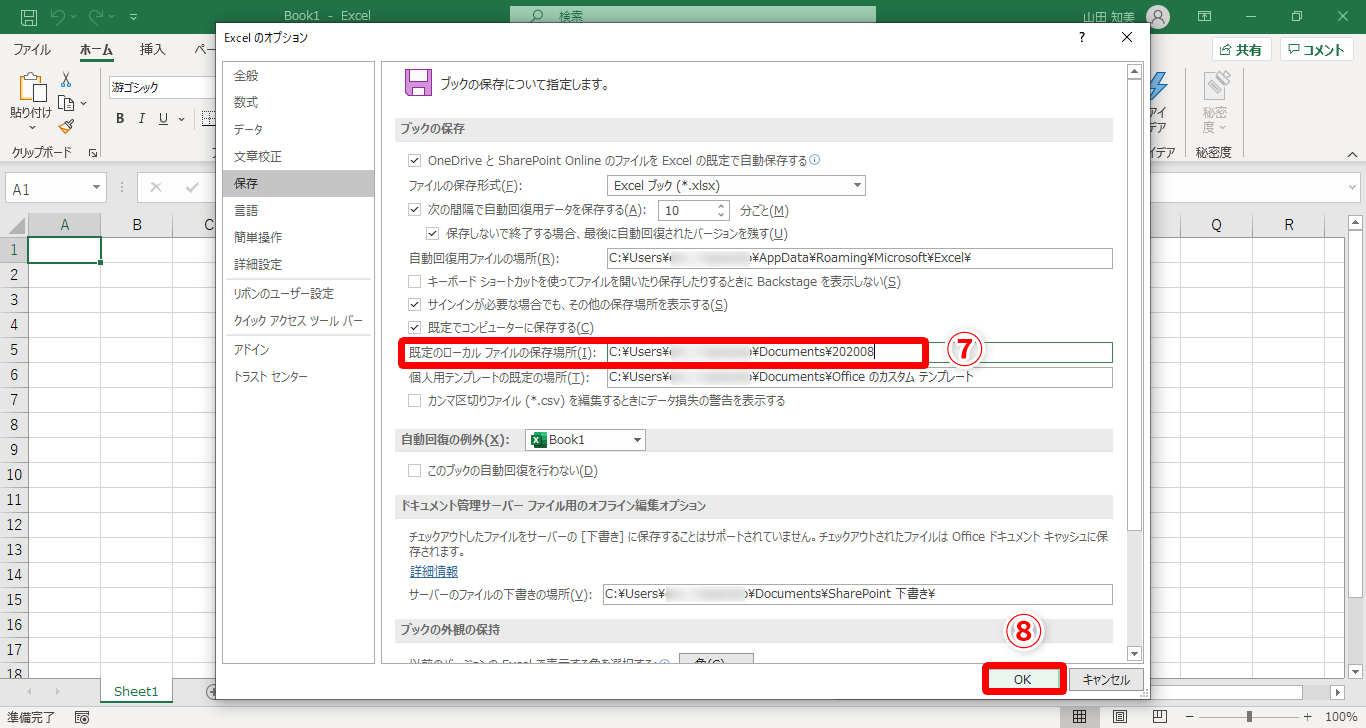1366x728 pixels.
Task: Open the クリップボード dialog launcher
Action: 93,153
